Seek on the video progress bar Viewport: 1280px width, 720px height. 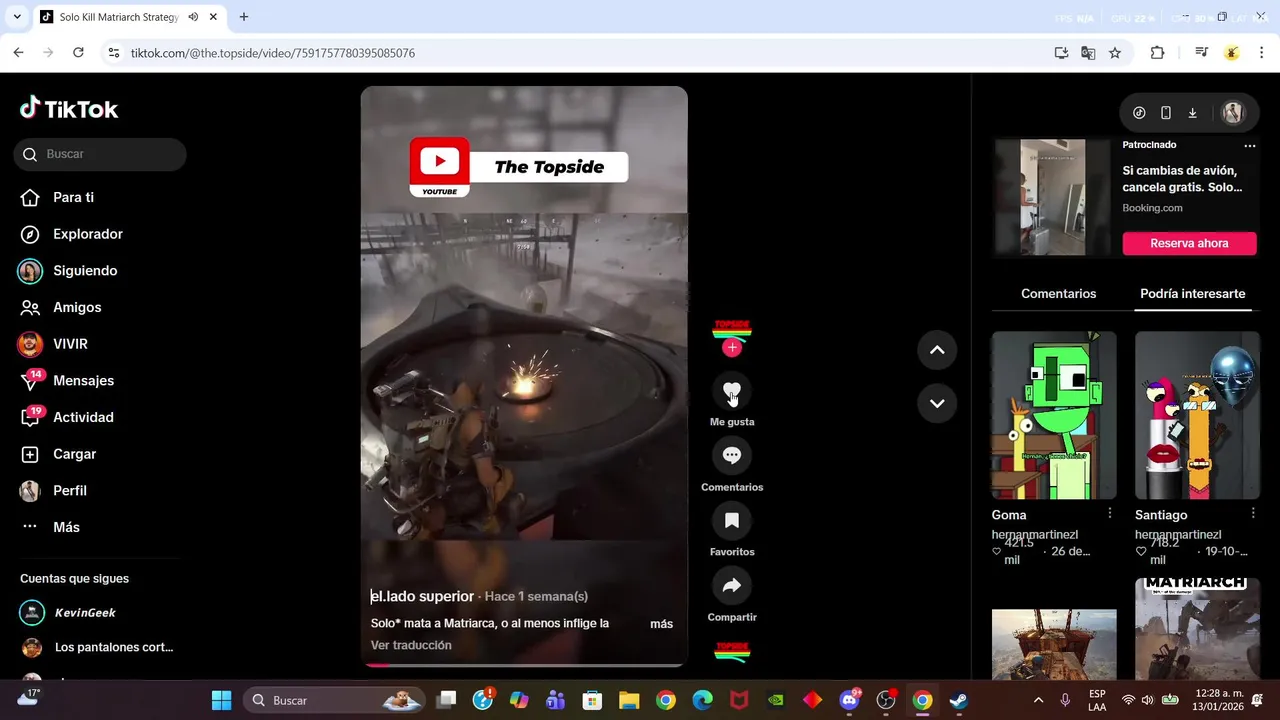click(524, 664)
